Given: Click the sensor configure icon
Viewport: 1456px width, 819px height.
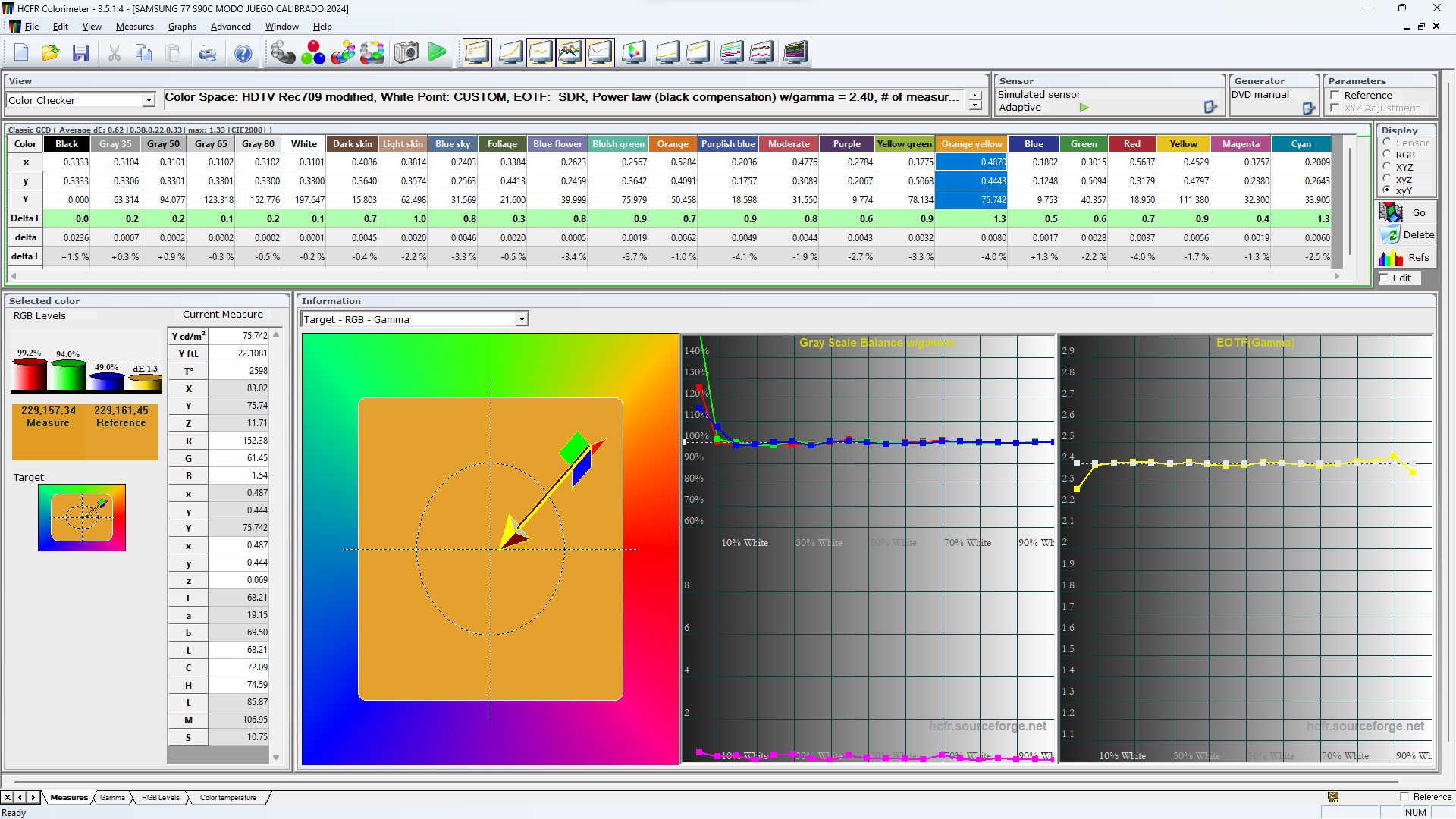Looking at the screenshot, I should (1210, 108).
